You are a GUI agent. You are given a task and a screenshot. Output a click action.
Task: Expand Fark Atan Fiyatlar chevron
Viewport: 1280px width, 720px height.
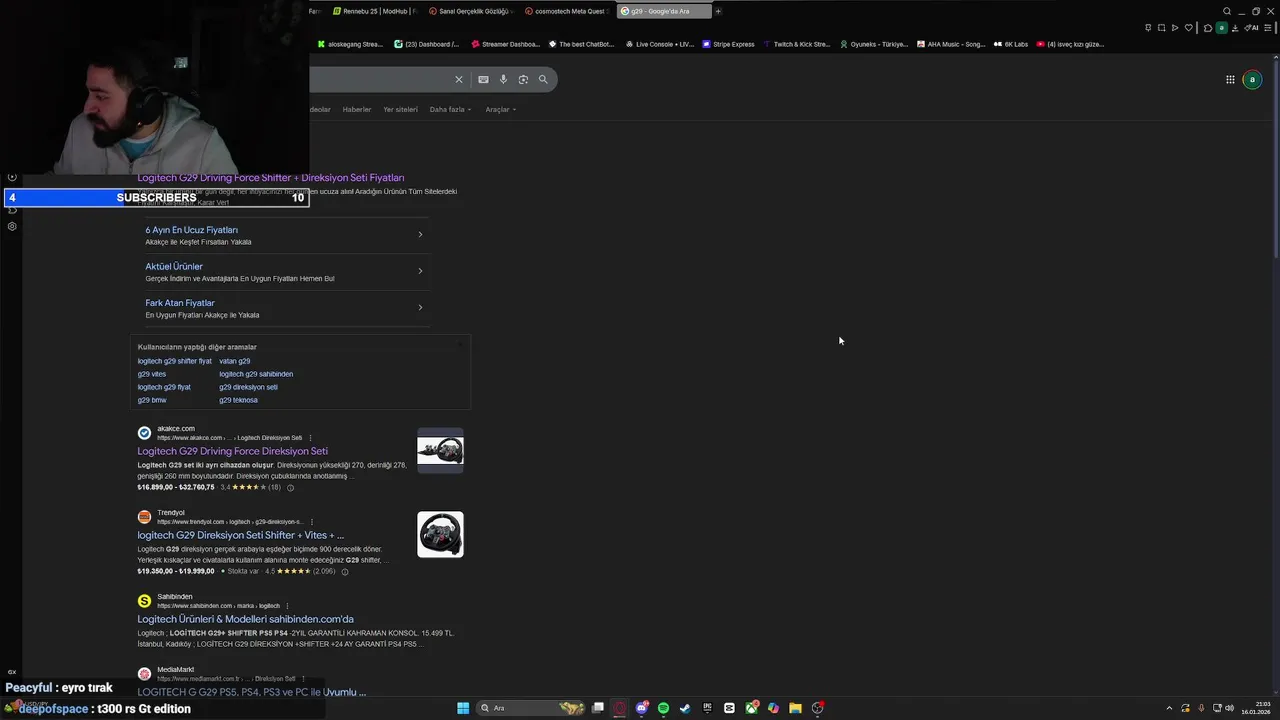[x=420, y=307]
